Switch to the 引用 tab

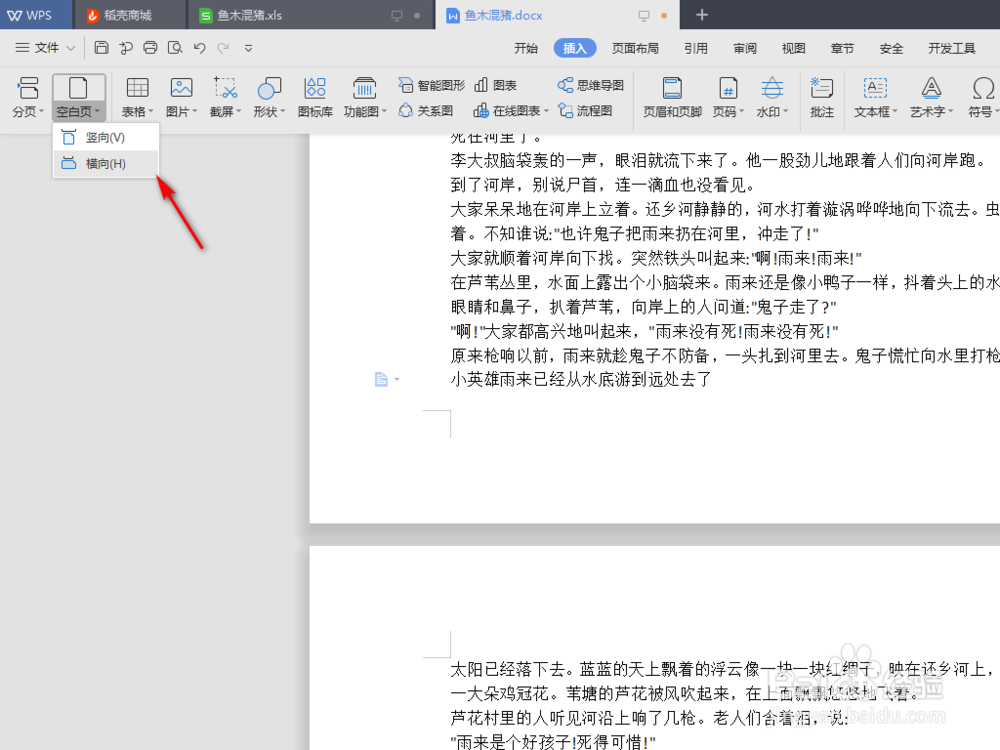click(x=696, y=48)
